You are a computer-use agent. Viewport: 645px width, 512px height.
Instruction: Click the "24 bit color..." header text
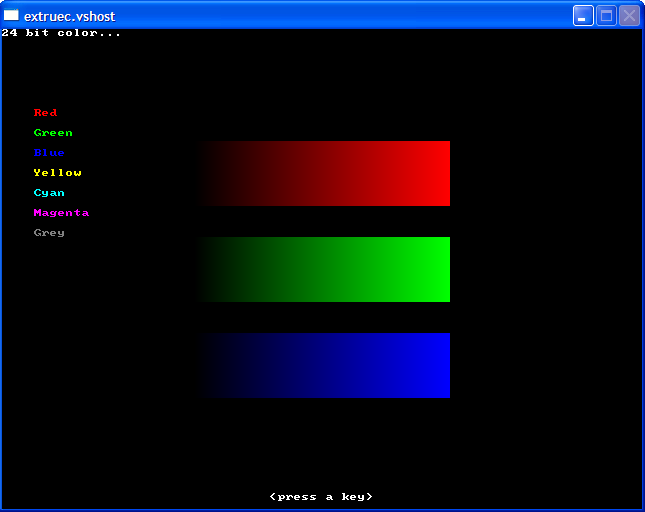tap(61, 33)
